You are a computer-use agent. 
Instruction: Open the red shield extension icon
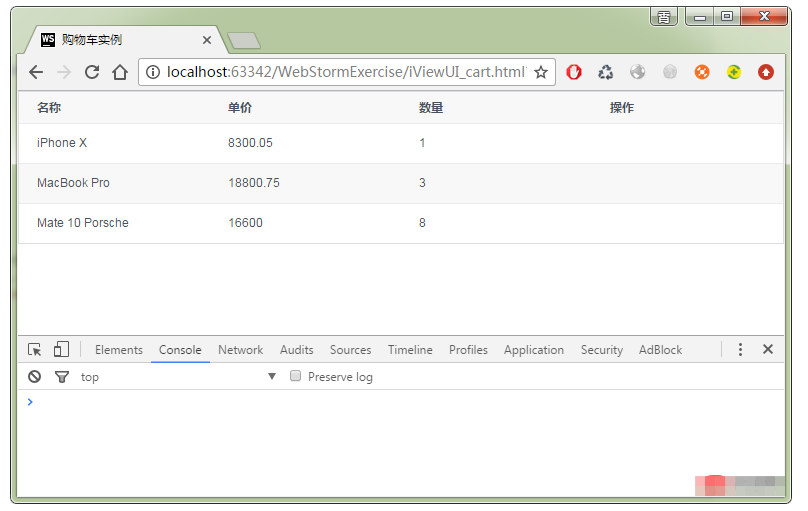point(574,72)
